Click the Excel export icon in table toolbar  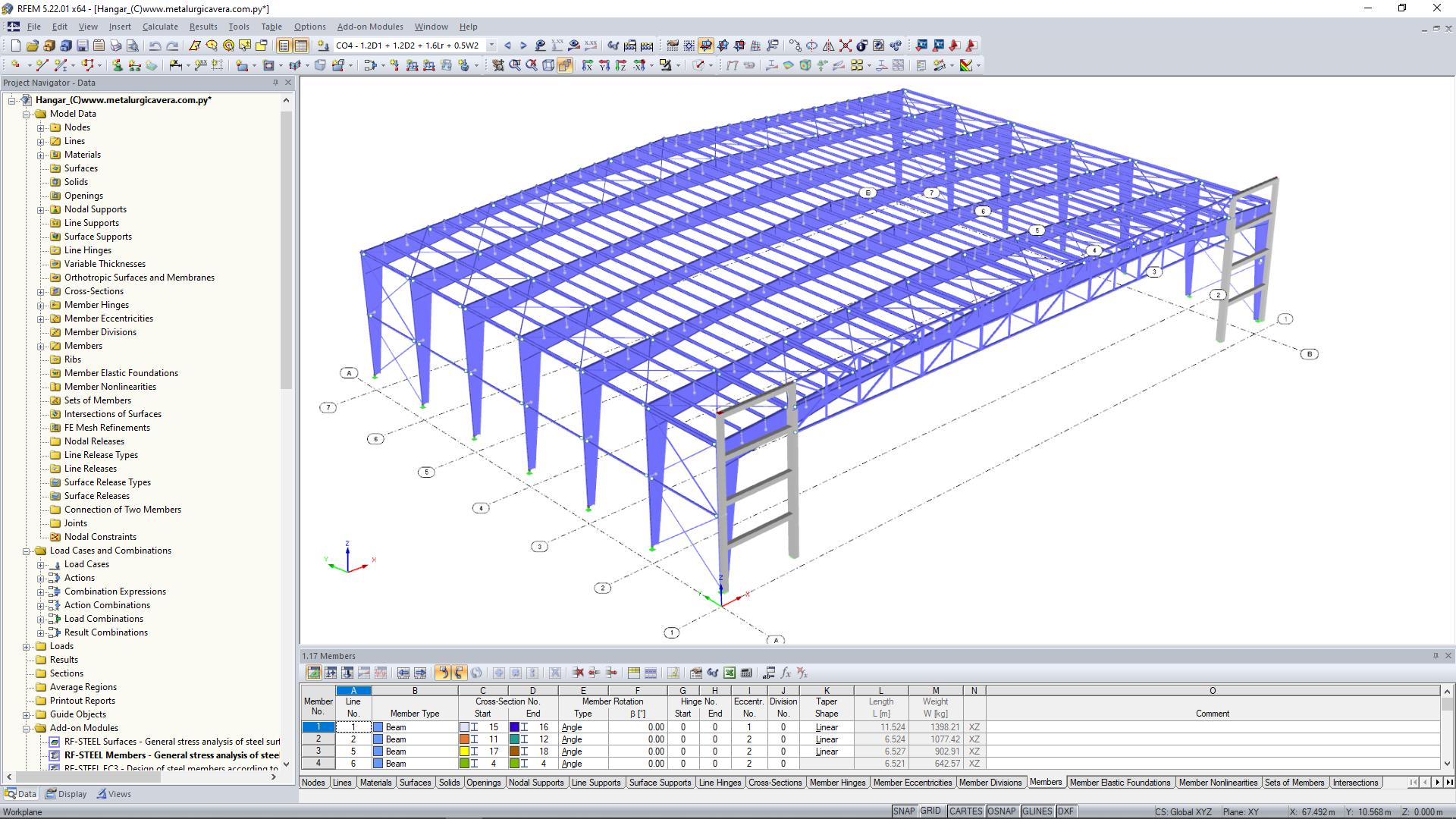[x=729, y=673]
